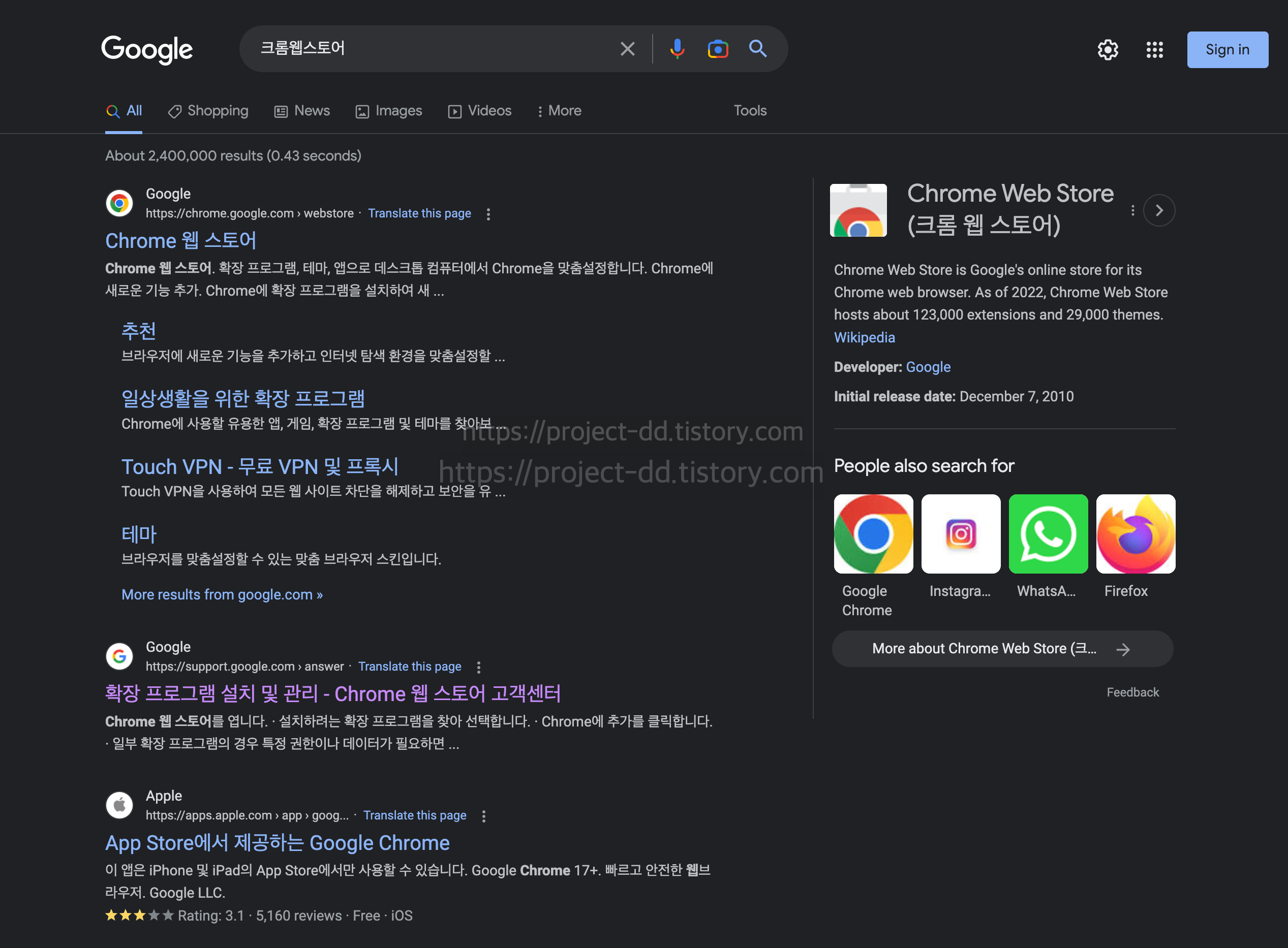Expand the Chrome Web Store panel chevron

click(x=1159, y=211)
